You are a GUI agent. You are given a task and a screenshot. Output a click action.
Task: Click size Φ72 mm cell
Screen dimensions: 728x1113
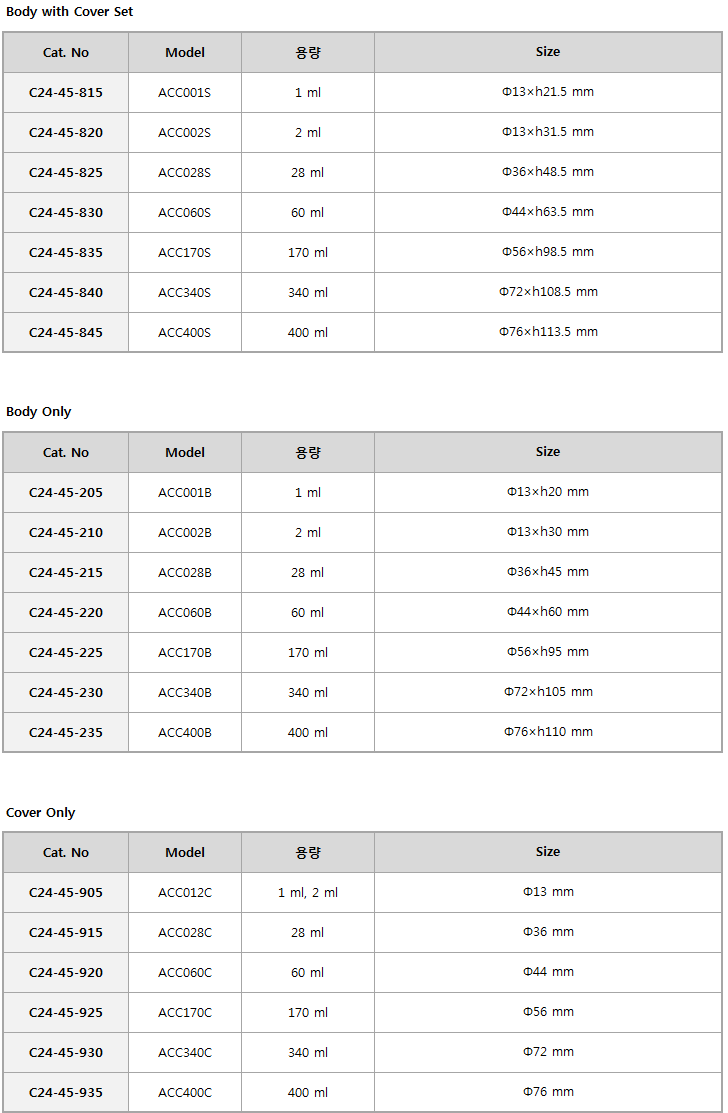click(x=548, y=1052)
